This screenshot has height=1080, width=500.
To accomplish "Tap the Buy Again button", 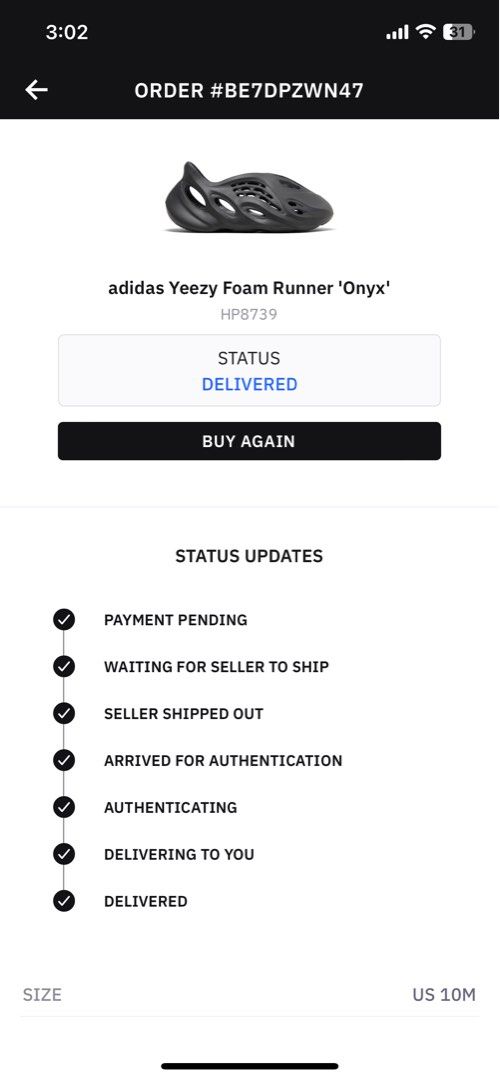I will [x=249, y=441].
